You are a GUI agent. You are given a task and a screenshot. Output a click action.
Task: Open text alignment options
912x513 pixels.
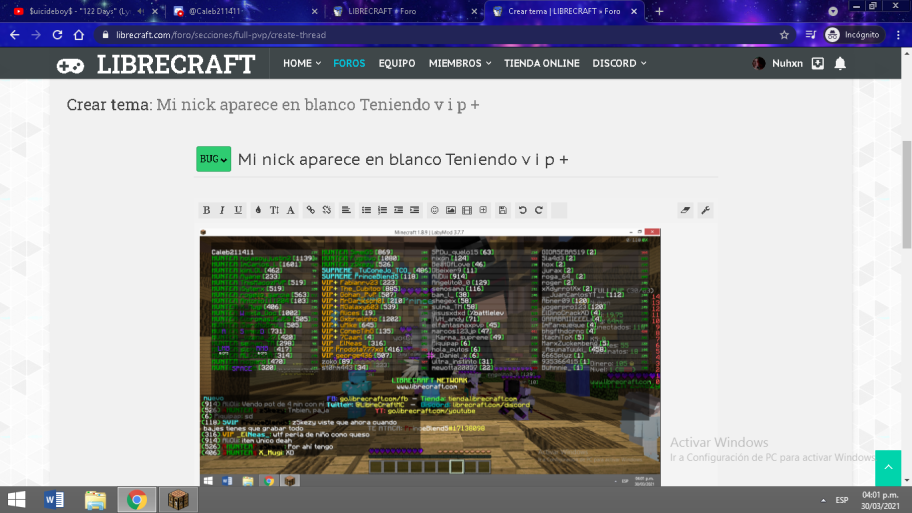point(346,210)
